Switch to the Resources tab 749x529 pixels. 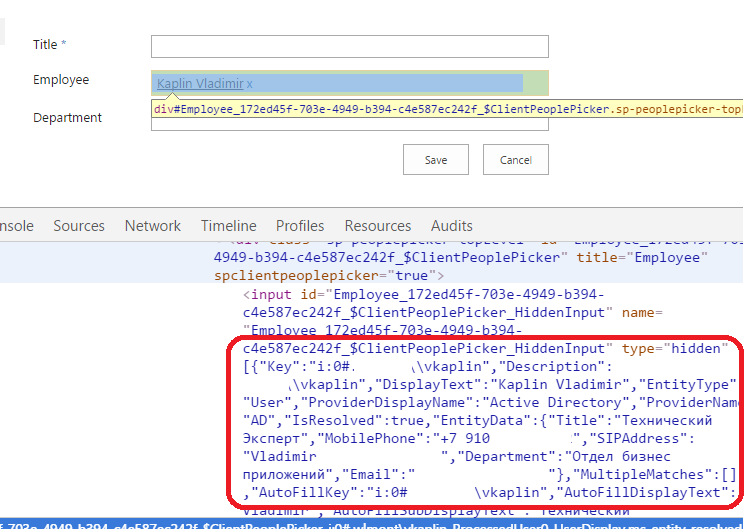(x=378, y=226)
